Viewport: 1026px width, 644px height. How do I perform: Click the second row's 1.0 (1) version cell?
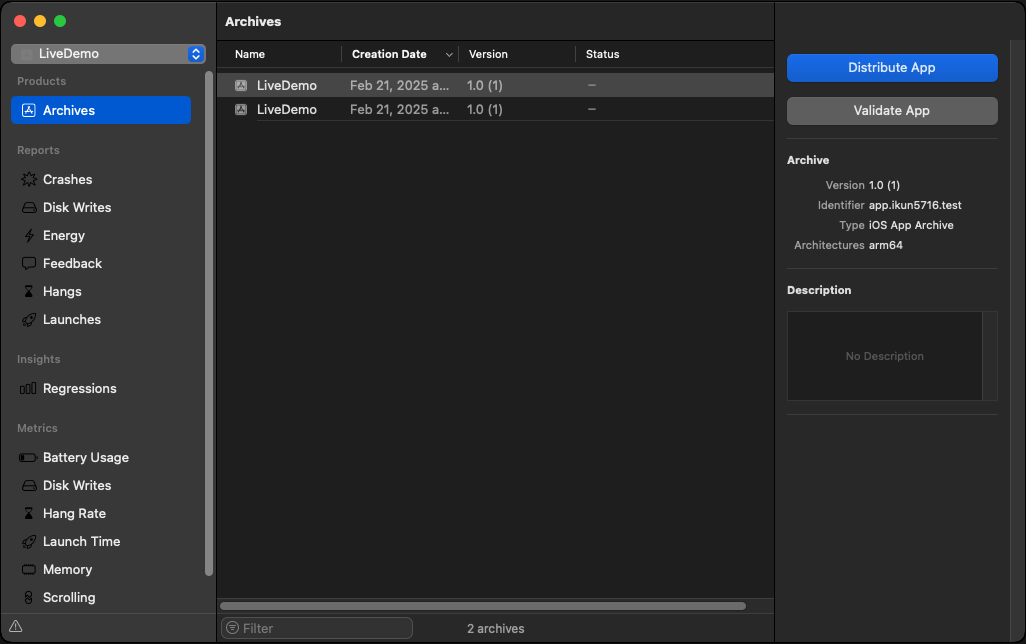pos(484,109)
